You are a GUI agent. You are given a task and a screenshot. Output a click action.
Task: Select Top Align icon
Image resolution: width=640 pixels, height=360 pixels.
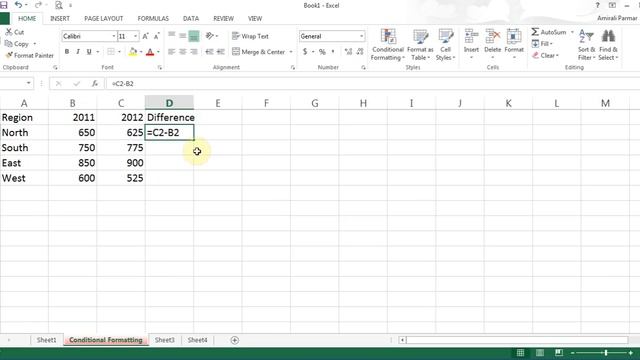click(171, 36)
